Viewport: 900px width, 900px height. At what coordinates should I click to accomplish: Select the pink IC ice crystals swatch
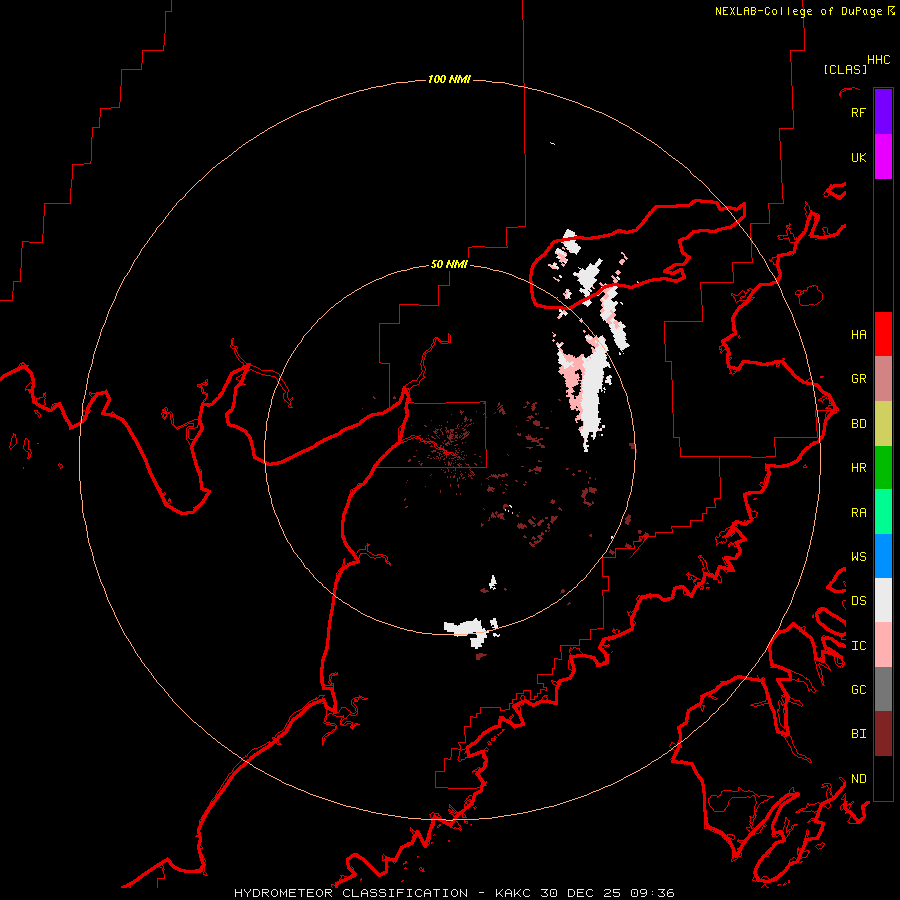click(883, 645)
